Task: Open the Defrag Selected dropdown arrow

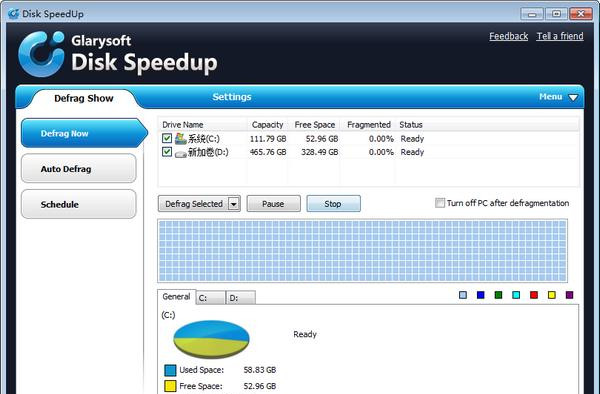Action: click(x=233, y=204)
